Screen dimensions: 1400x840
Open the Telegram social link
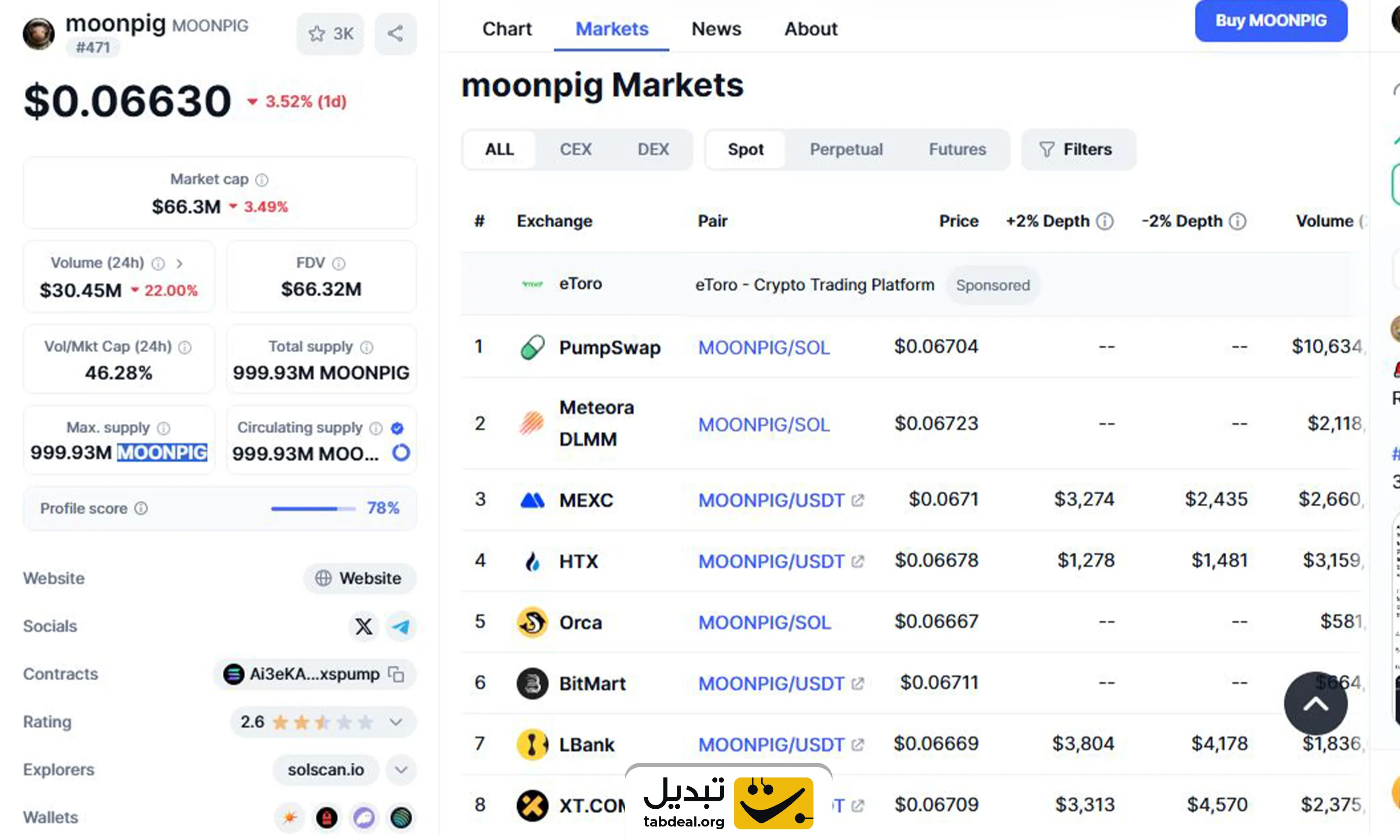[x=401, y=626]
